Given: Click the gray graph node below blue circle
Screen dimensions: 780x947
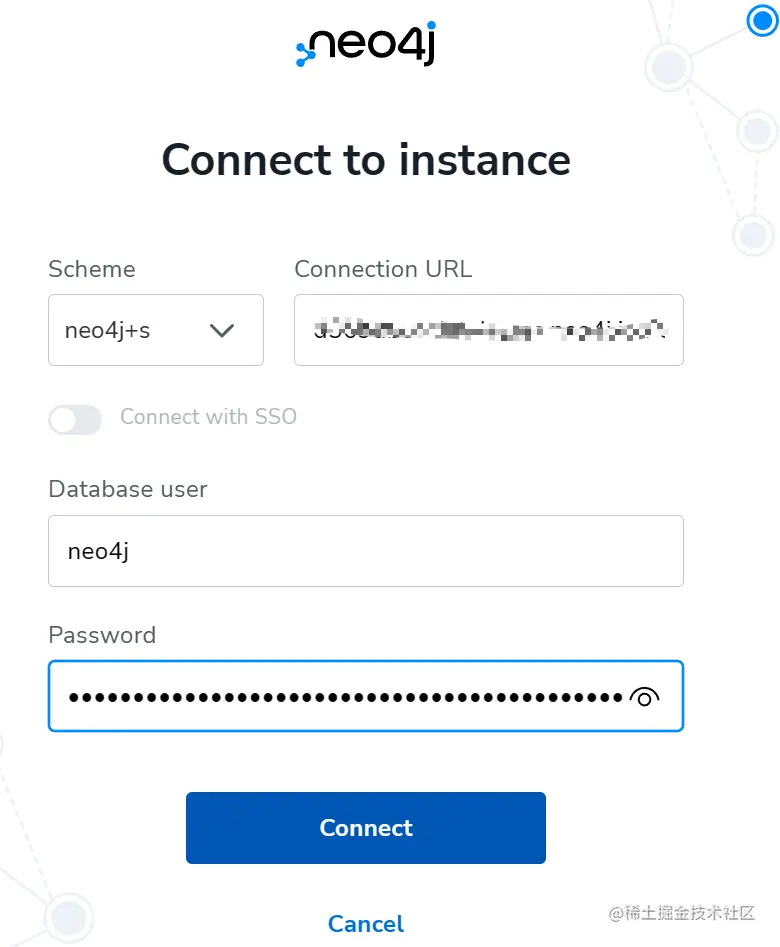Looking at the screenshot, I should point(670,68).
